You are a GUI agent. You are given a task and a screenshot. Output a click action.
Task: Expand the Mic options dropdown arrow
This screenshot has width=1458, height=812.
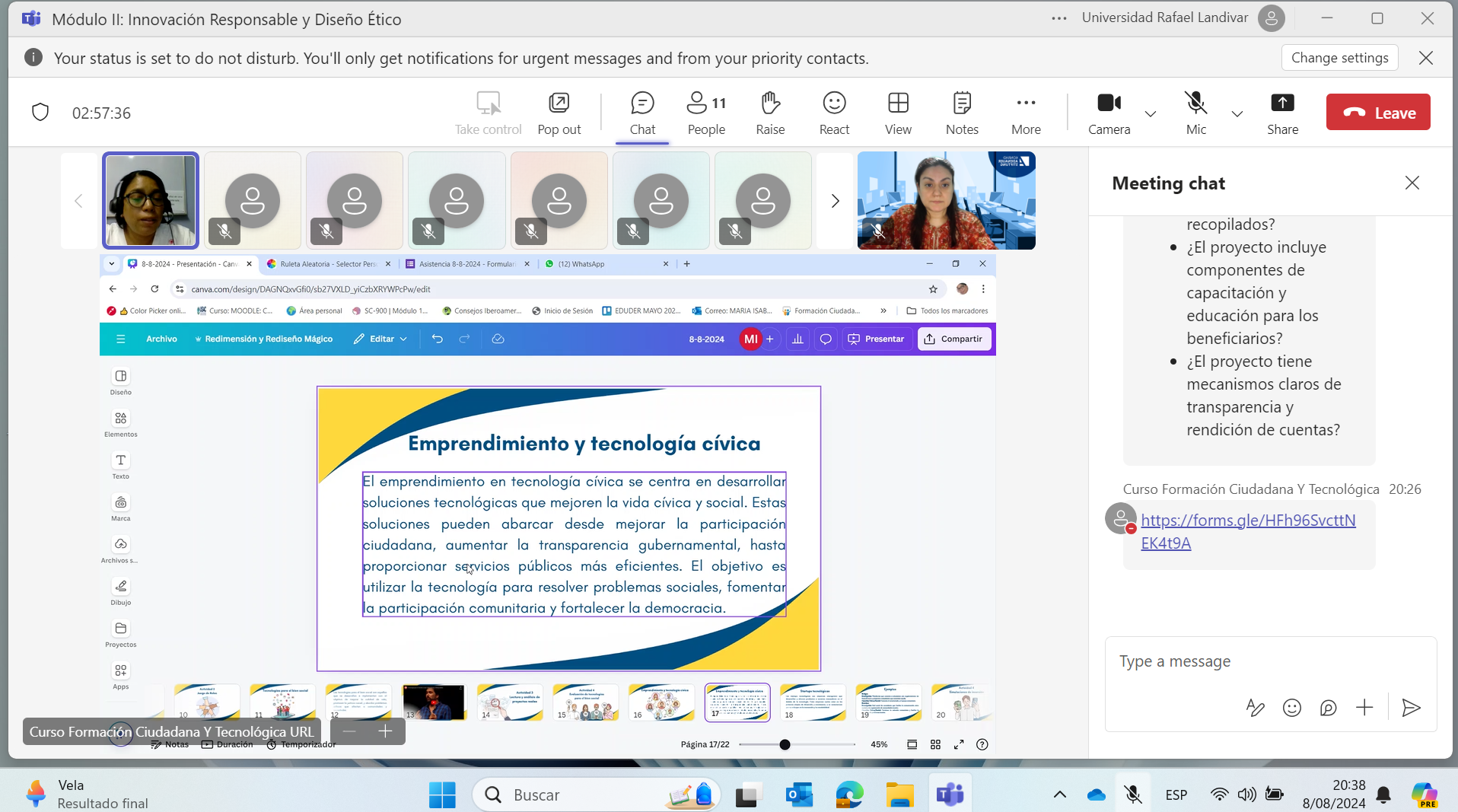[x=1237, y=114]
